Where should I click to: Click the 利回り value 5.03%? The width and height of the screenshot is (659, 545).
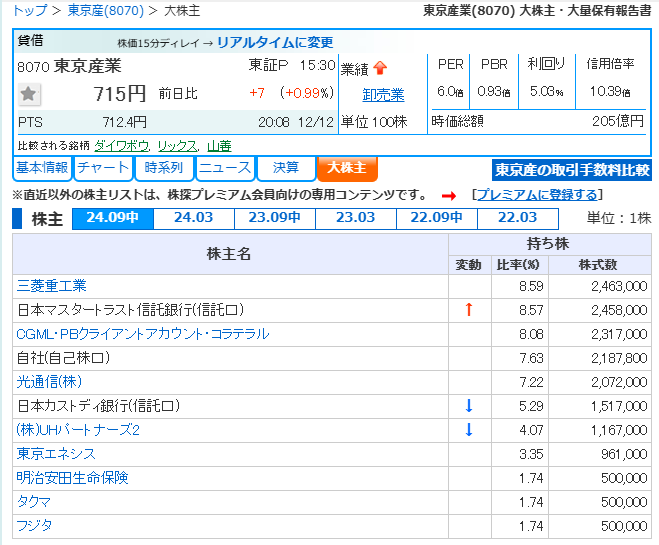(546, 92)
